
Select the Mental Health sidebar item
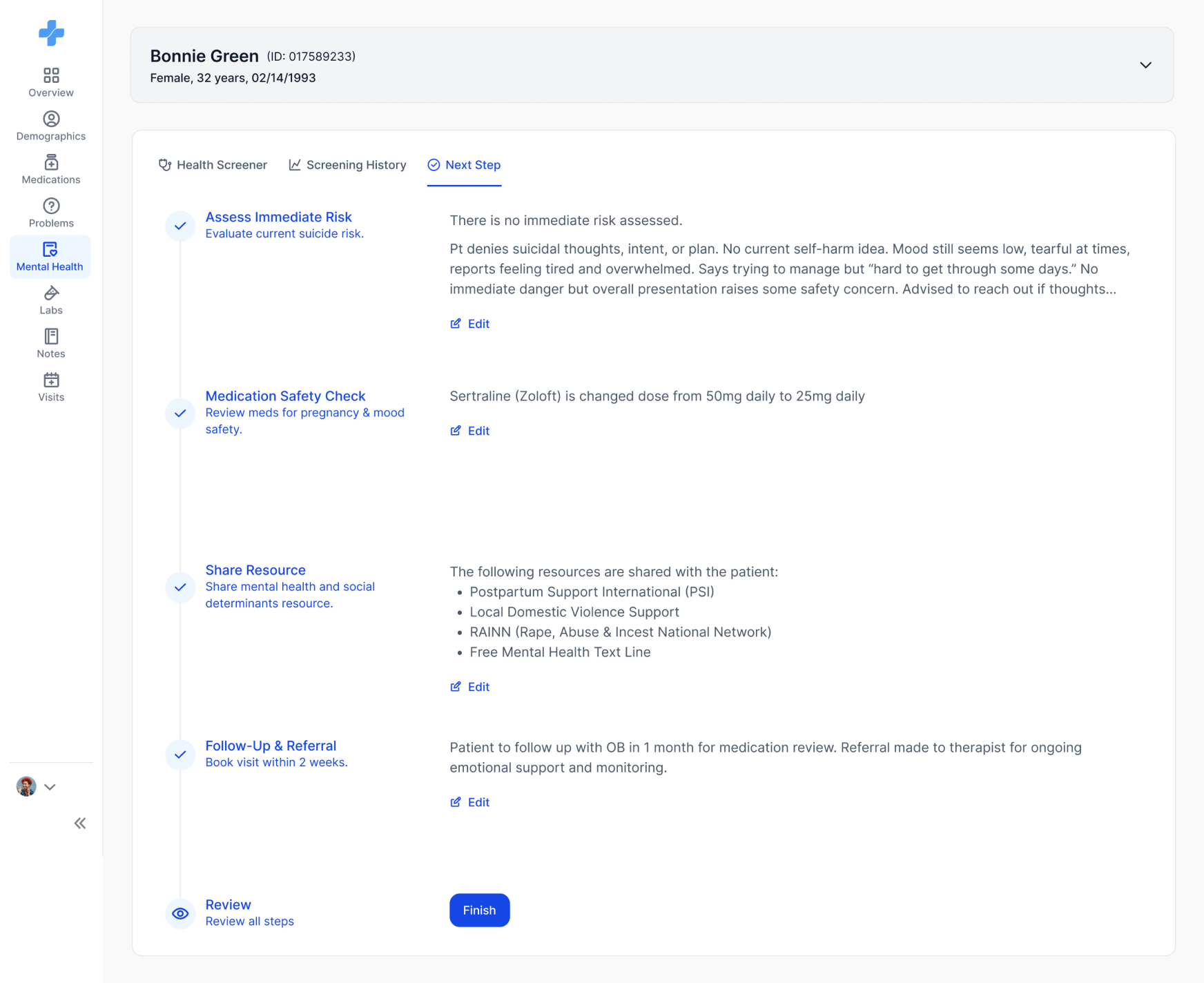(x=50, y=257)
